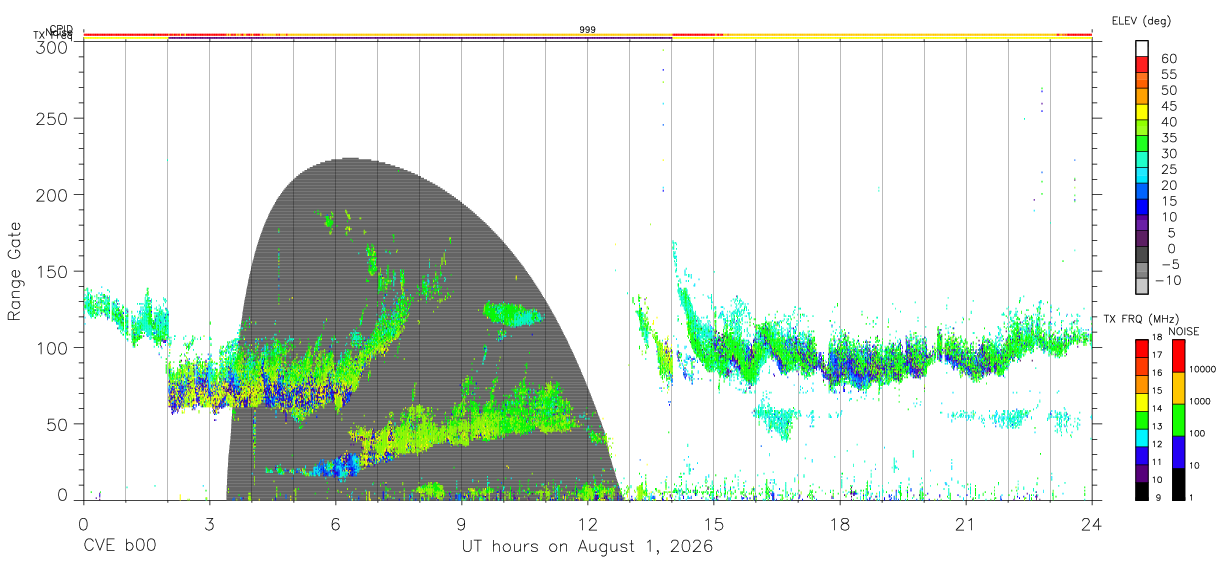Click the '18' tick label on the UT hours axis
This screenshot has width=1228, height=567.
tap(840, 524)
